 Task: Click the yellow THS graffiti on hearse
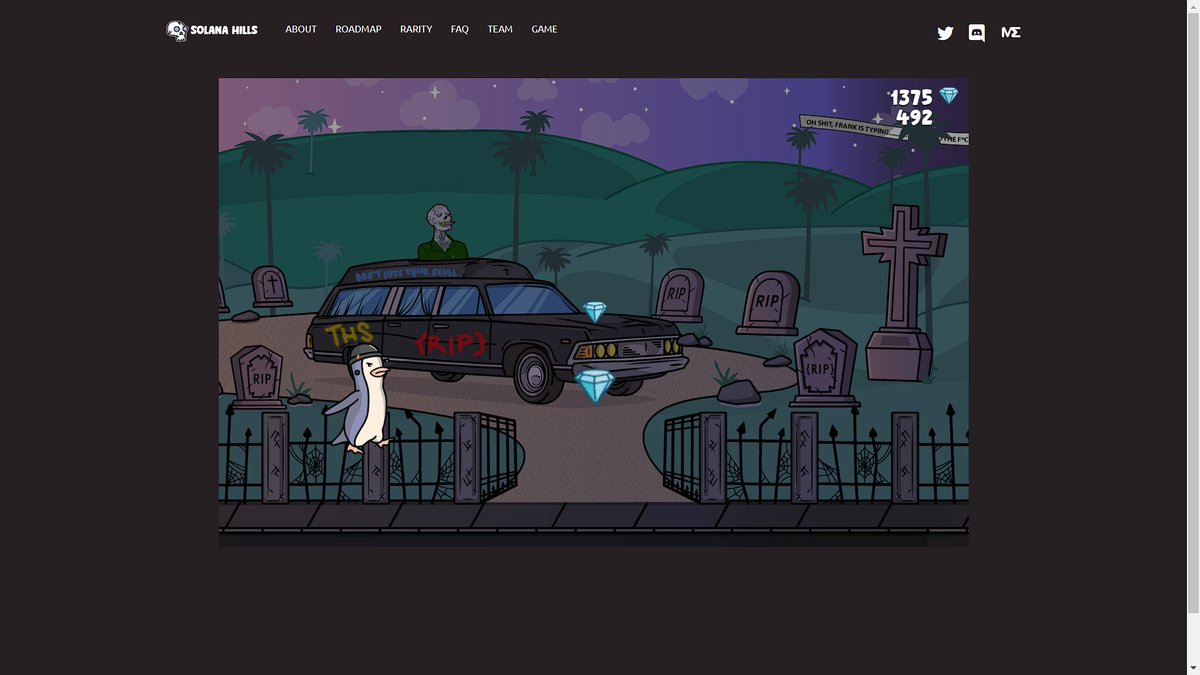tap(348, 334)
